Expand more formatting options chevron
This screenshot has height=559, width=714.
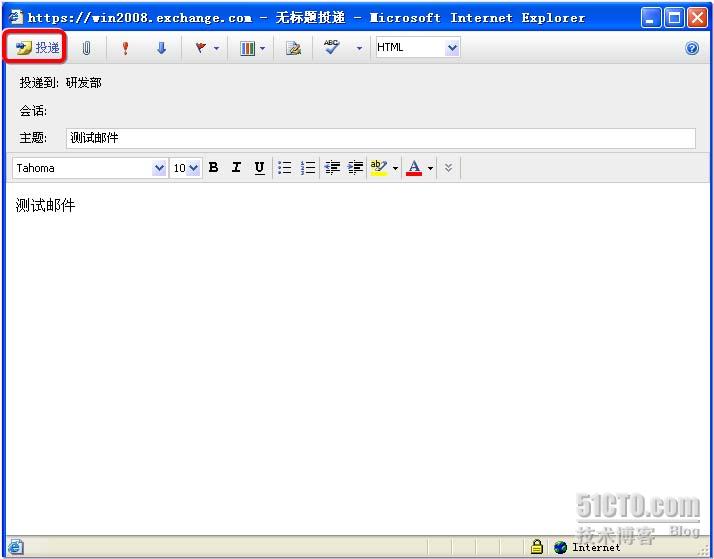tap(448, 168)
